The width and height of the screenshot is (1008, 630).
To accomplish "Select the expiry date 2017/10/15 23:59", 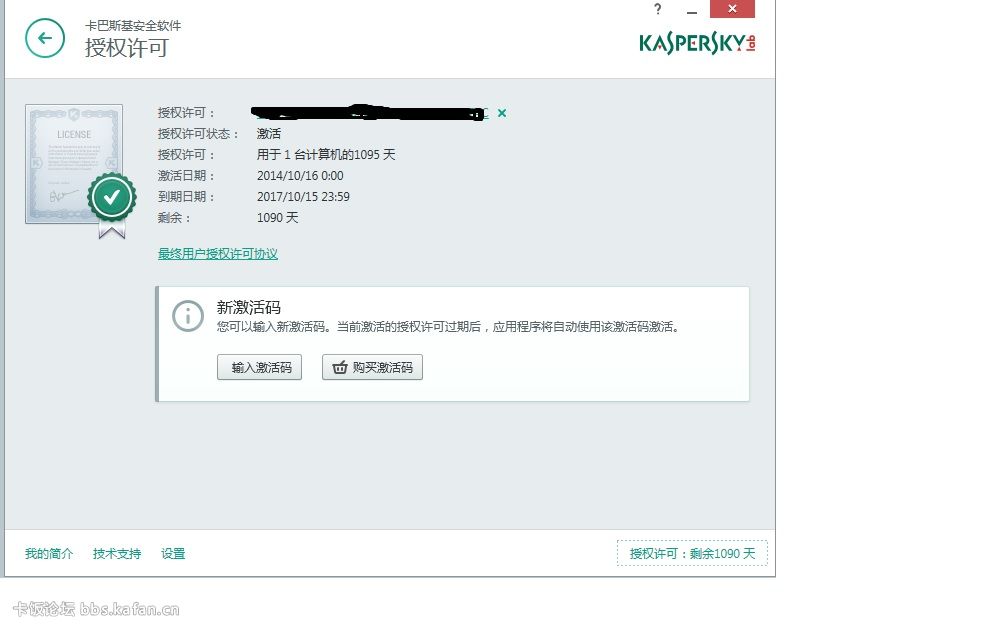I will point(303,197).
